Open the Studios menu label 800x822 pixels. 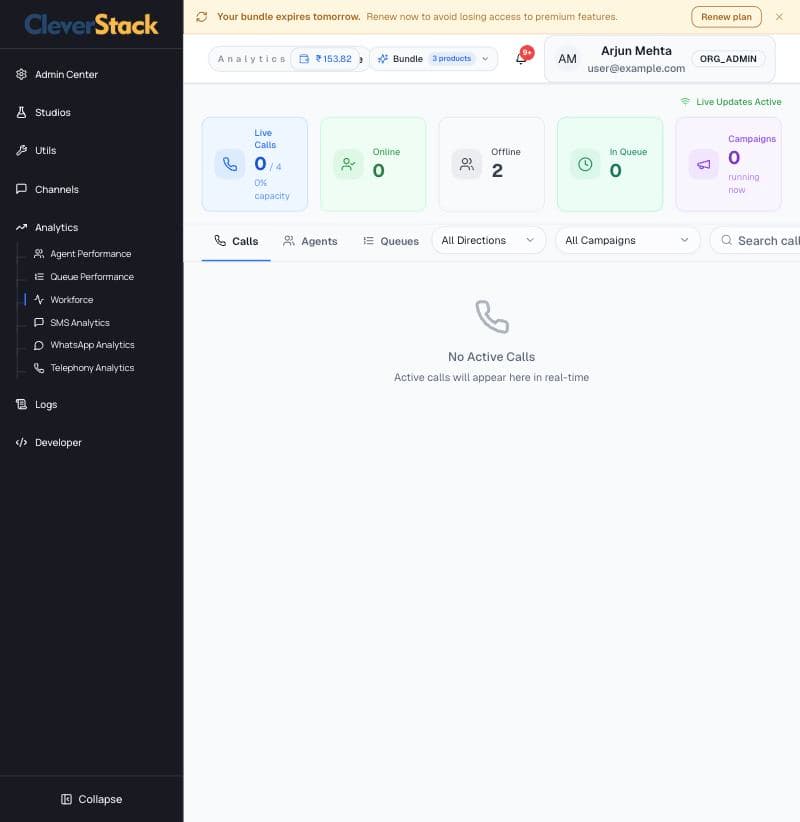[x=53, y=112]
